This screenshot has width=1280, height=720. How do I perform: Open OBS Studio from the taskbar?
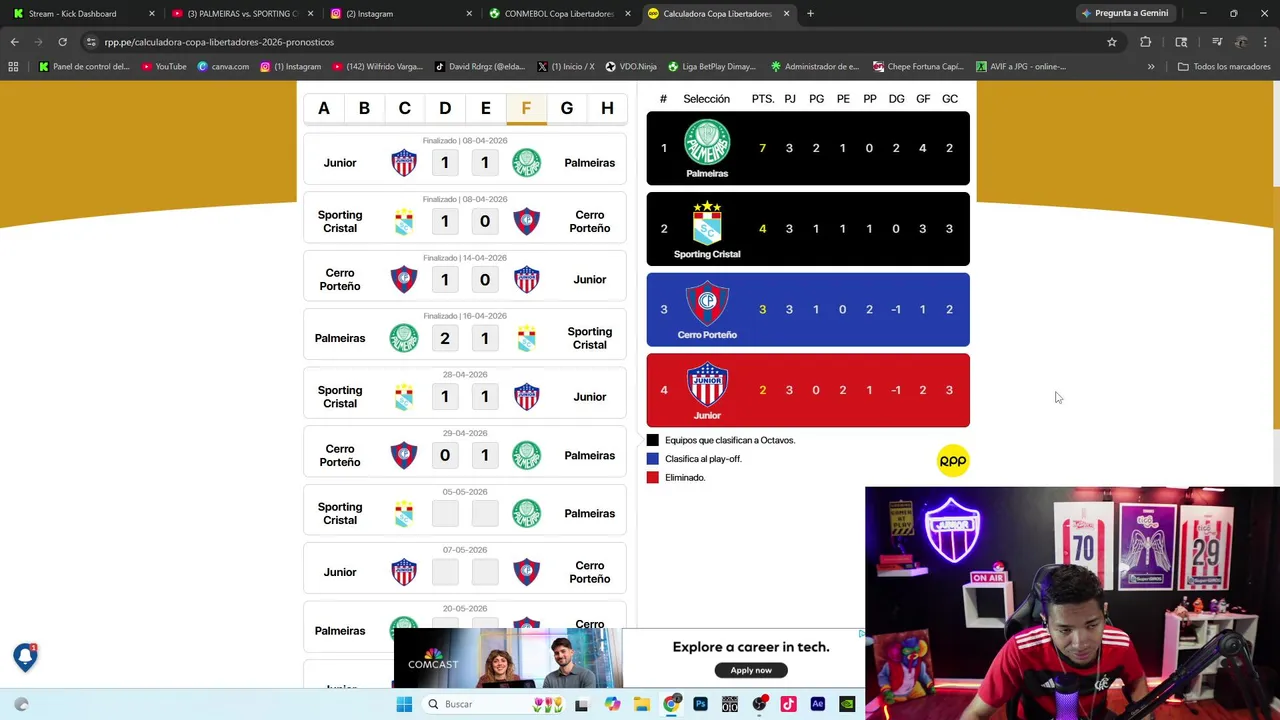click(759, 704)
